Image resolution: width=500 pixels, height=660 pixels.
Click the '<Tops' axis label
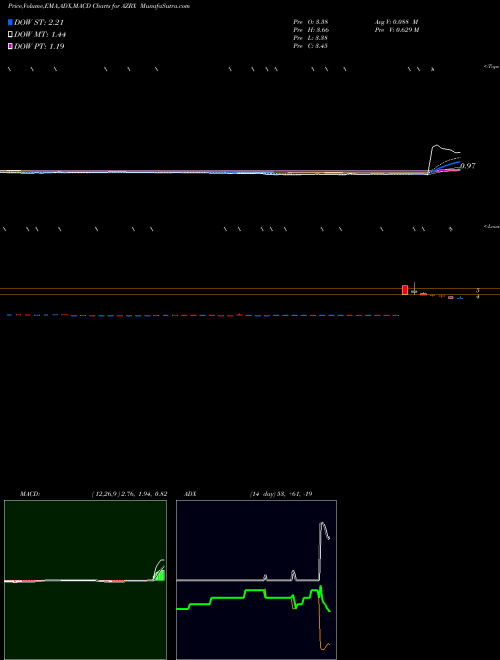492,67
